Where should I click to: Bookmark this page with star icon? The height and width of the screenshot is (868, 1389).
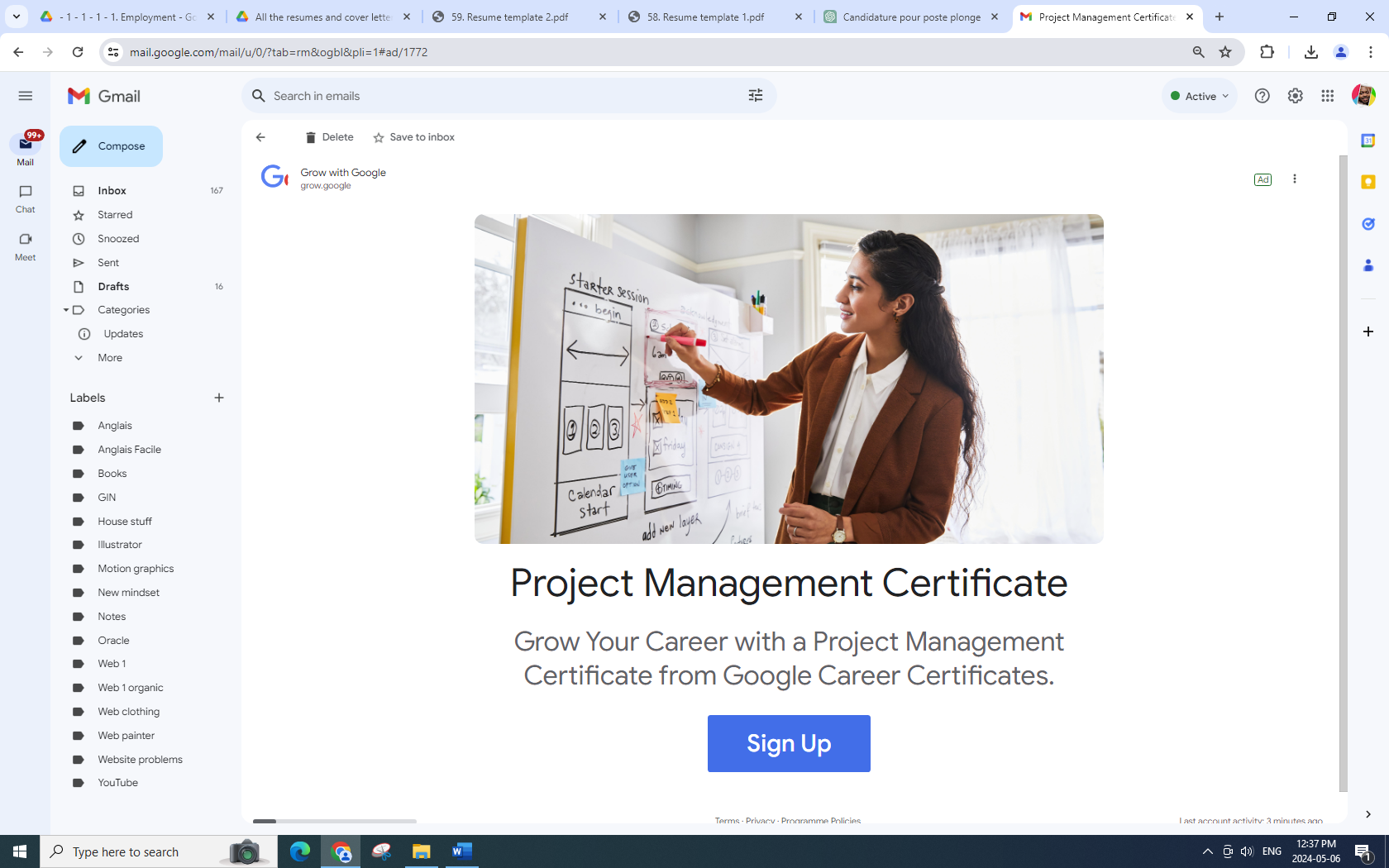coord(1225,52)
